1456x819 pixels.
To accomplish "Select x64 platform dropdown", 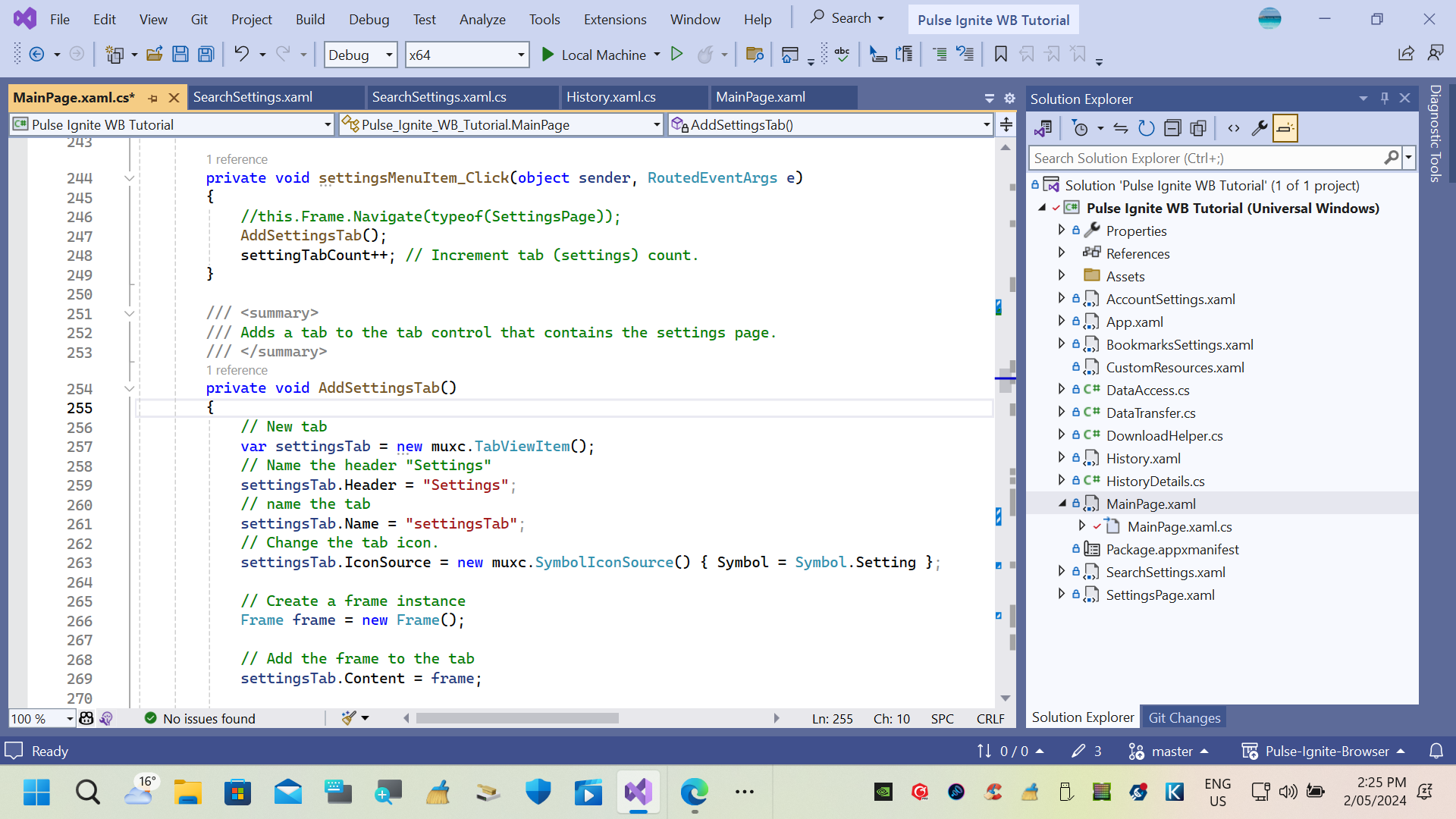I will click(467, 54).
